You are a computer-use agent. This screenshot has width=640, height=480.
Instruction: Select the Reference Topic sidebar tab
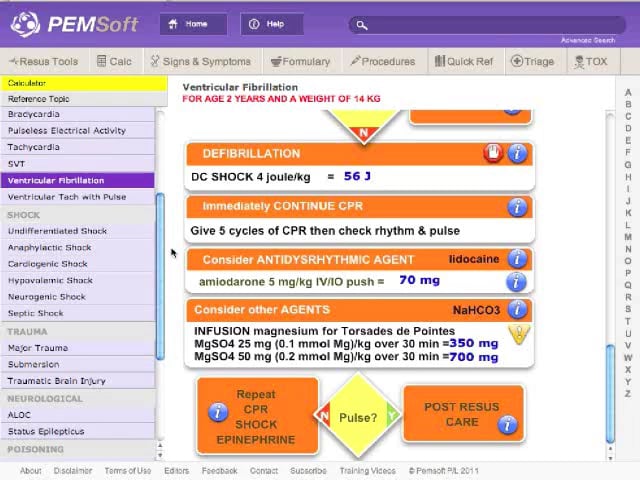tap(84, 99)
